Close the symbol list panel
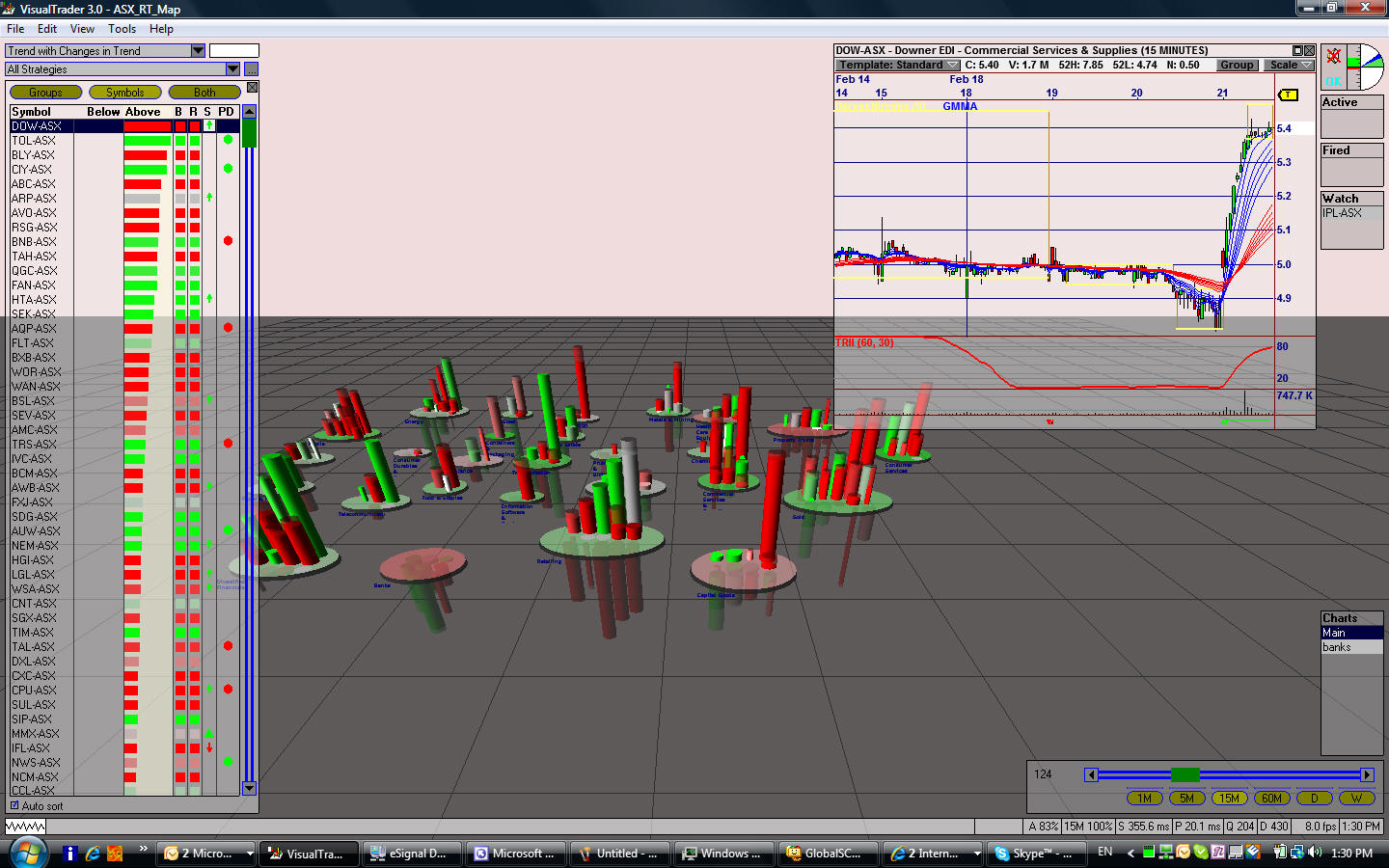The width and height of the screenshot is (1389, 868). tap(253, 88)
